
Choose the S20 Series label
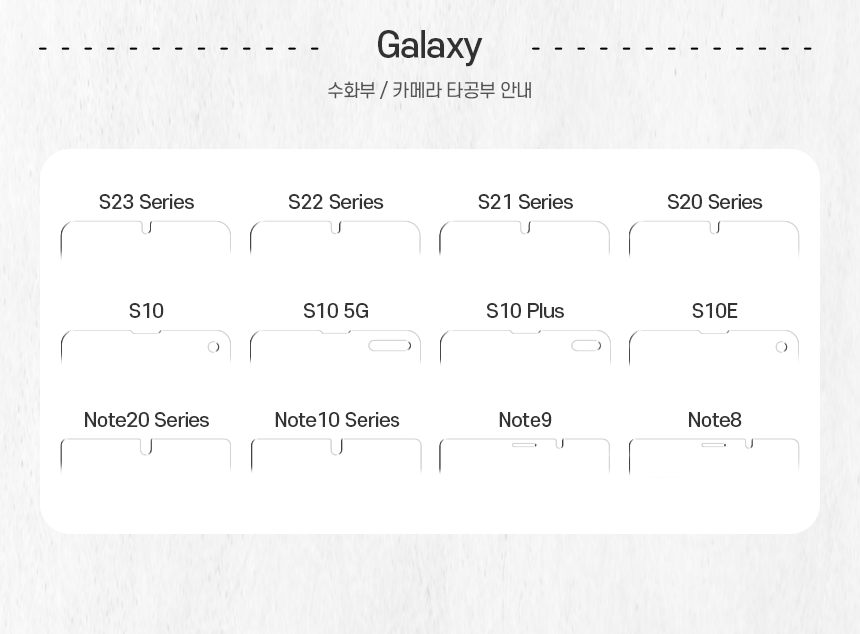pyautogui.click(x=714, y=202)
